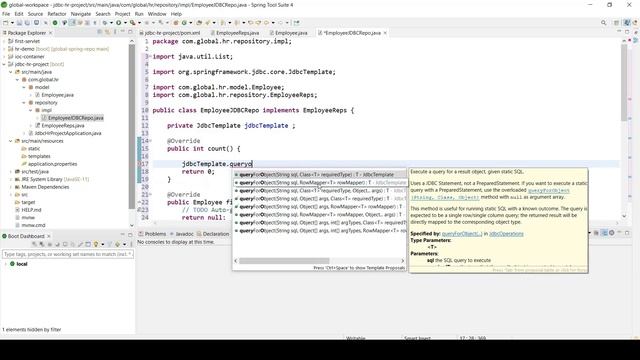Open the Declaration view tab

click(x=213, y=234)
